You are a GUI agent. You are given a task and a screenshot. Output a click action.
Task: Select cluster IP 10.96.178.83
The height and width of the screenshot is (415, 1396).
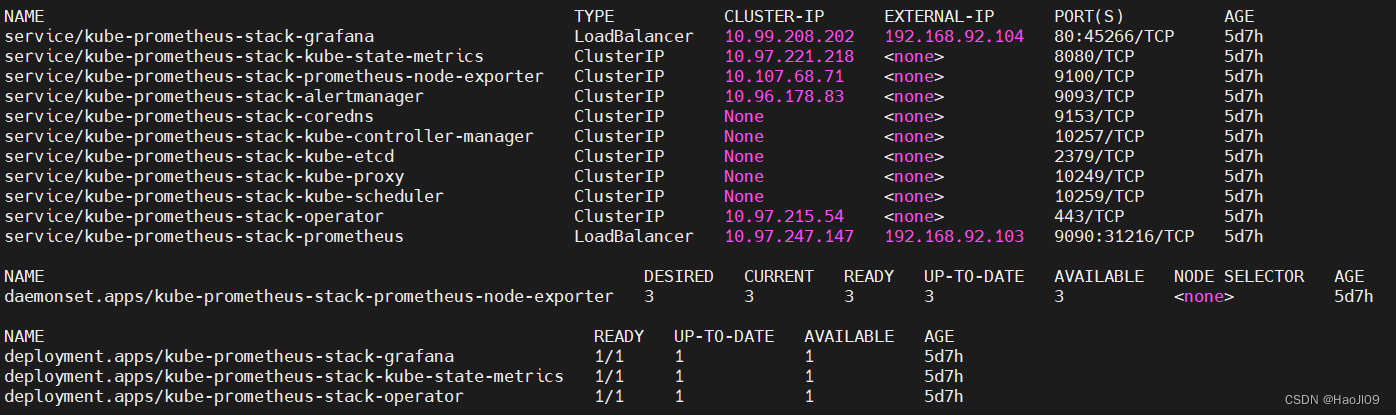tap(784, 96)
